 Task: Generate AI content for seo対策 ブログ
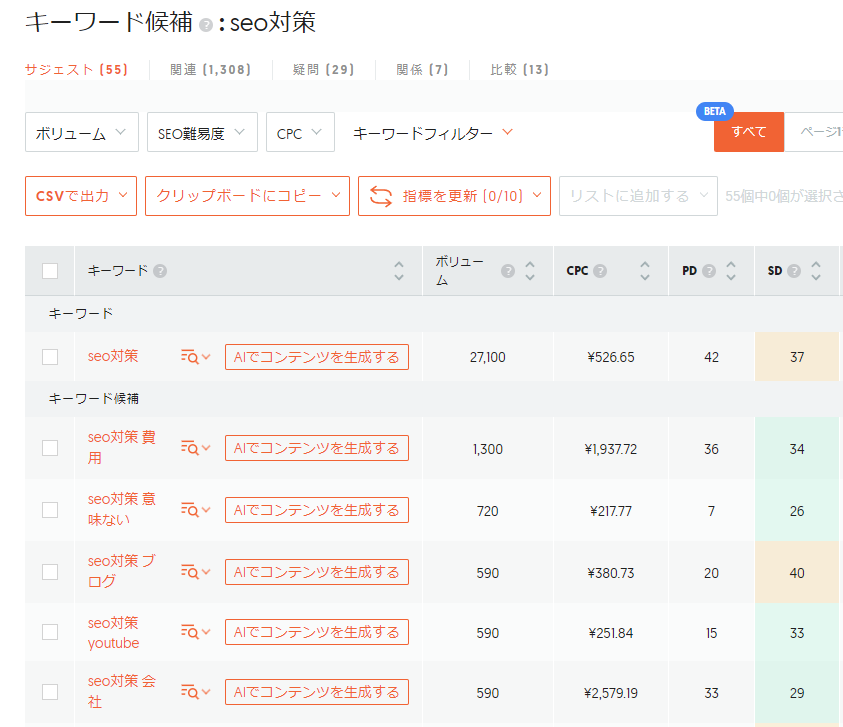[317, 572]
